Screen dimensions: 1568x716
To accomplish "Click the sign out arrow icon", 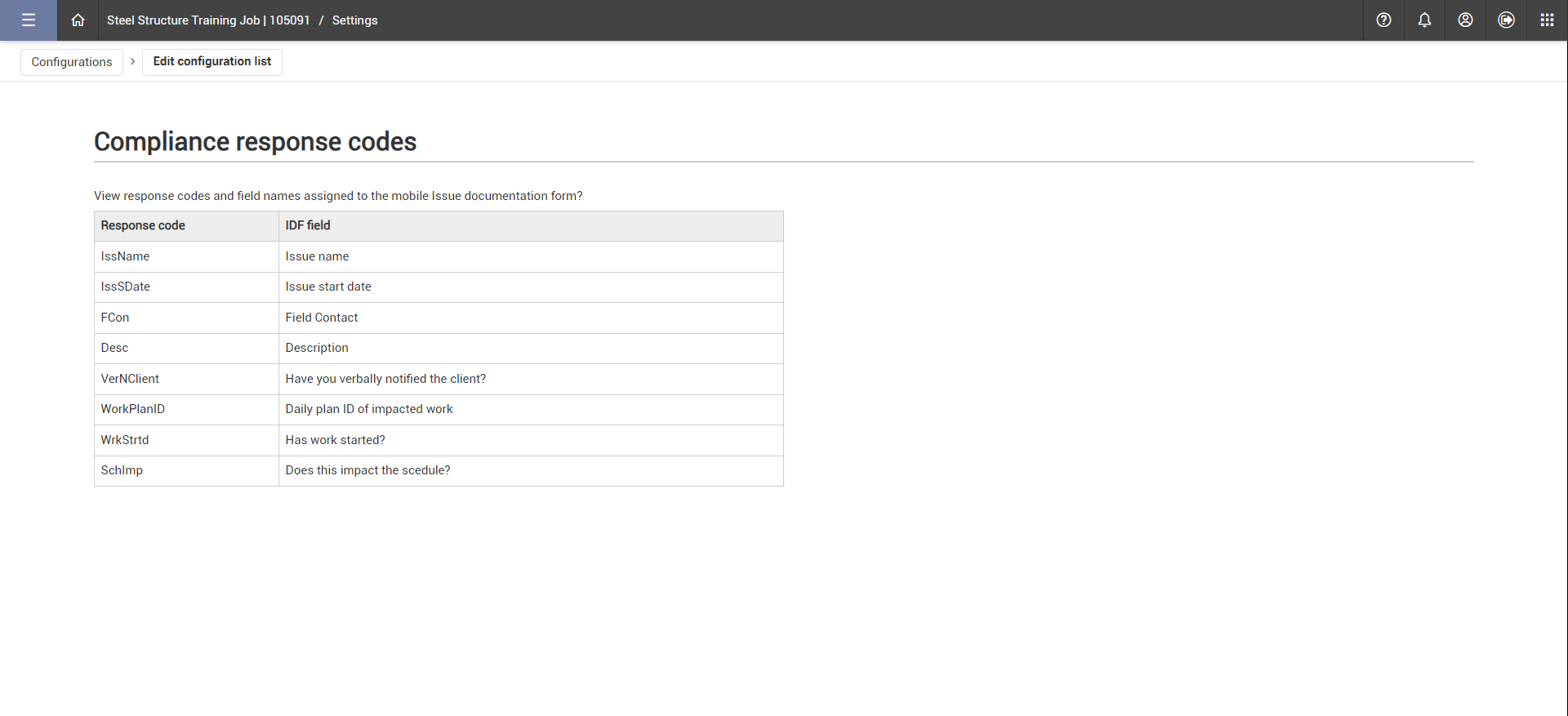I will (x=1506, y=20).
